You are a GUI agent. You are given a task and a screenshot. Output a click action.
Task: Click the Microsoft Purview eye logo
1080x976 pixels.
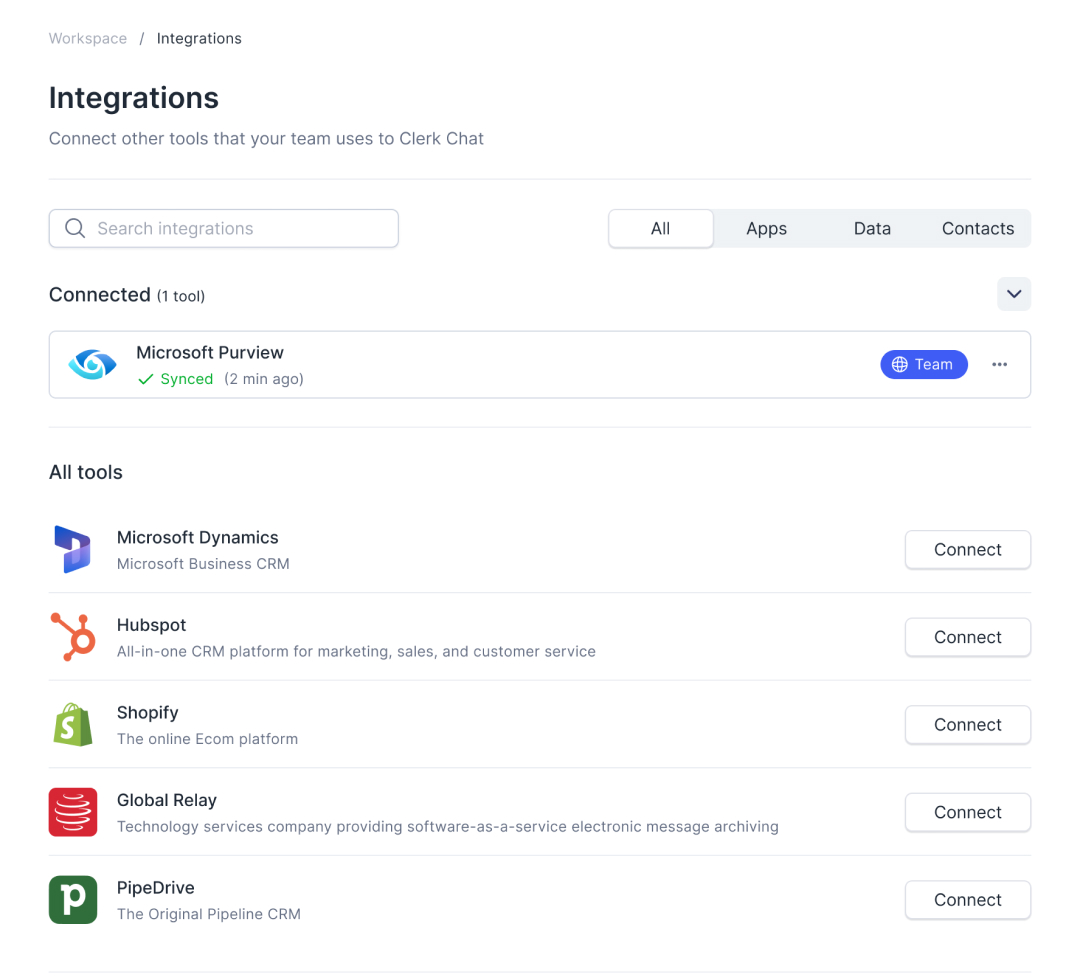click(x=92, y=364)
